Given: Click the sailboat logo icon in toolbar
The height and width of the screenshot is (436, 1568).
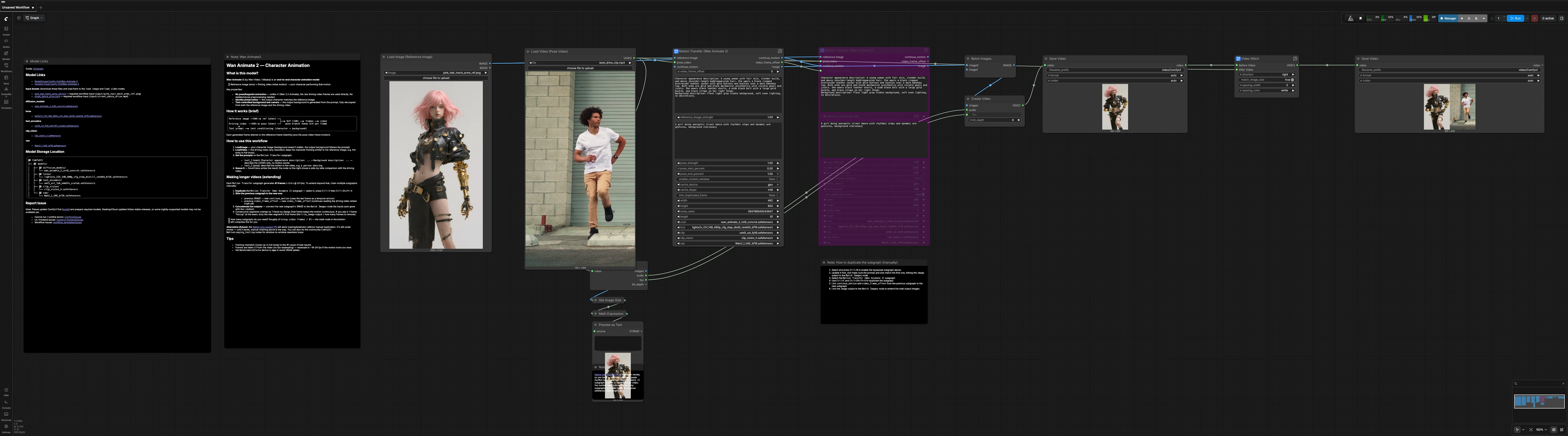Looking at the screenshot, I should coord(1351,18).
